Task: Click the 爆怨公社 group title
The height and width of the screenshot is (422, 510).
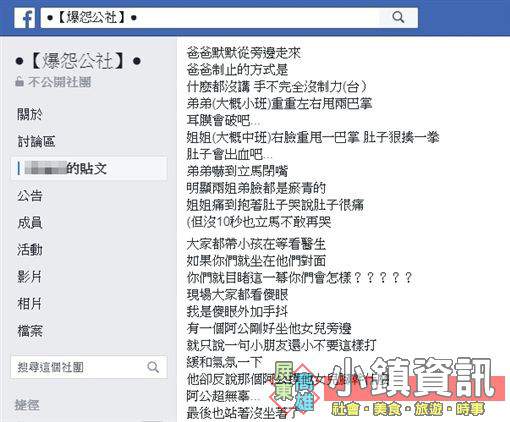Action: pyautogui.click(x=78, y=61)
